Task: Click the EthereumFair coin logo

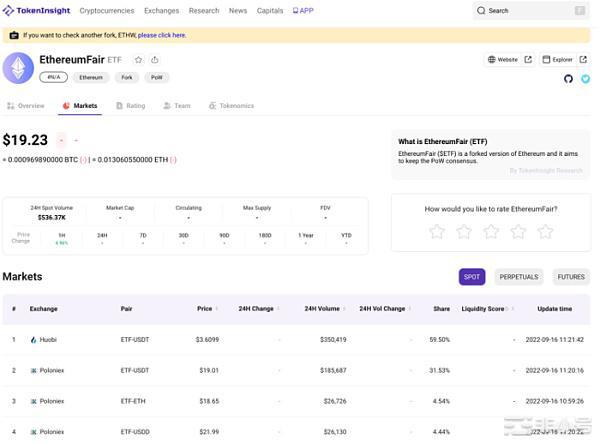Action: click(18, 68)
